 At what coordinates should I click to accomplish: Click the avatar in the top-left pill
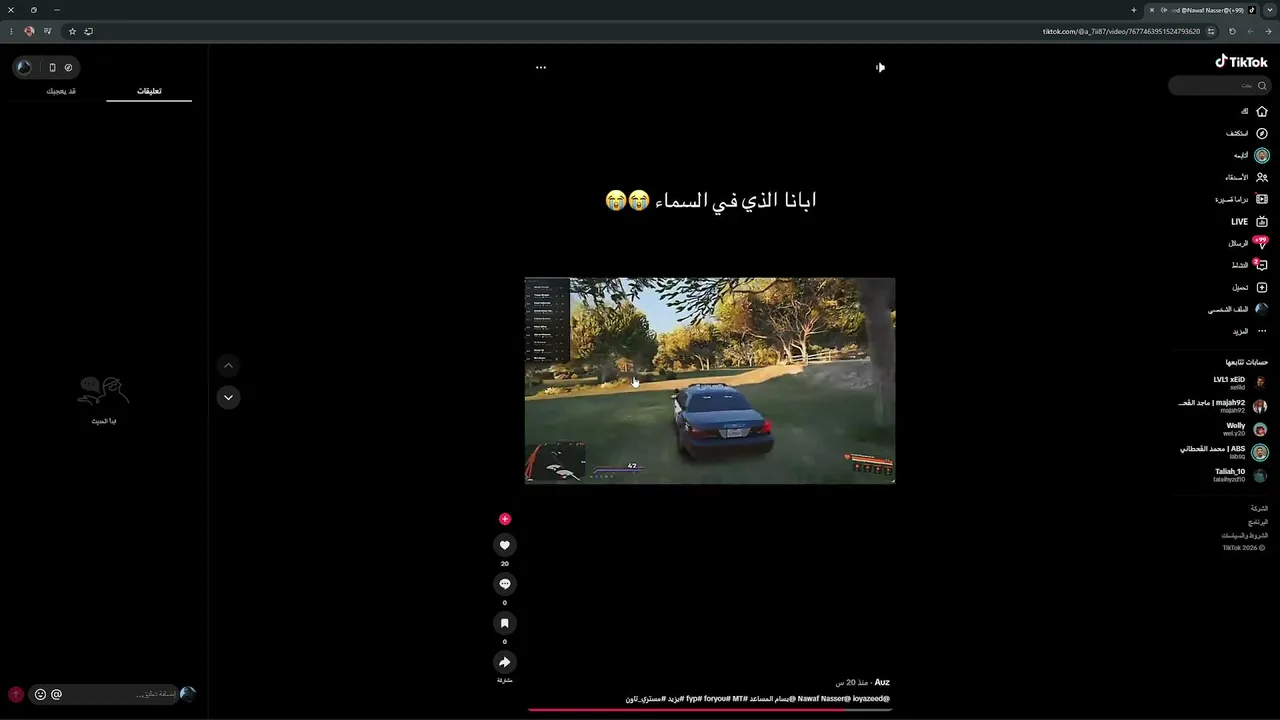[x=24, y=68]
